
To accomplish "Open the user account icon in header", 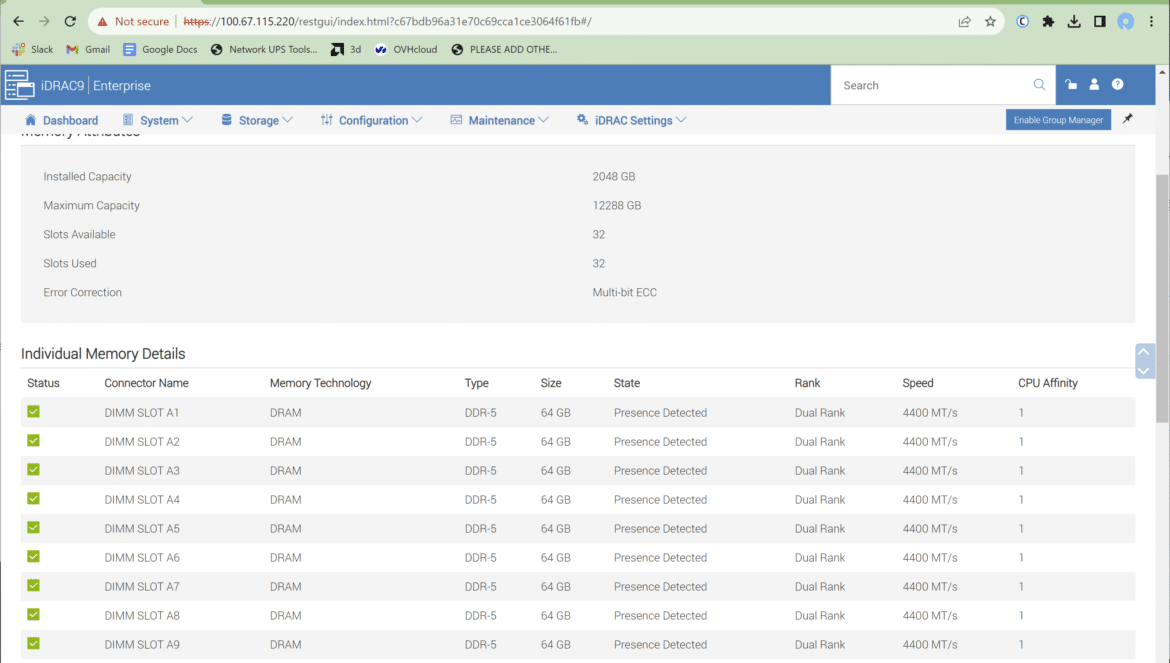I will pyautogui.click(x=1094, y=84).
